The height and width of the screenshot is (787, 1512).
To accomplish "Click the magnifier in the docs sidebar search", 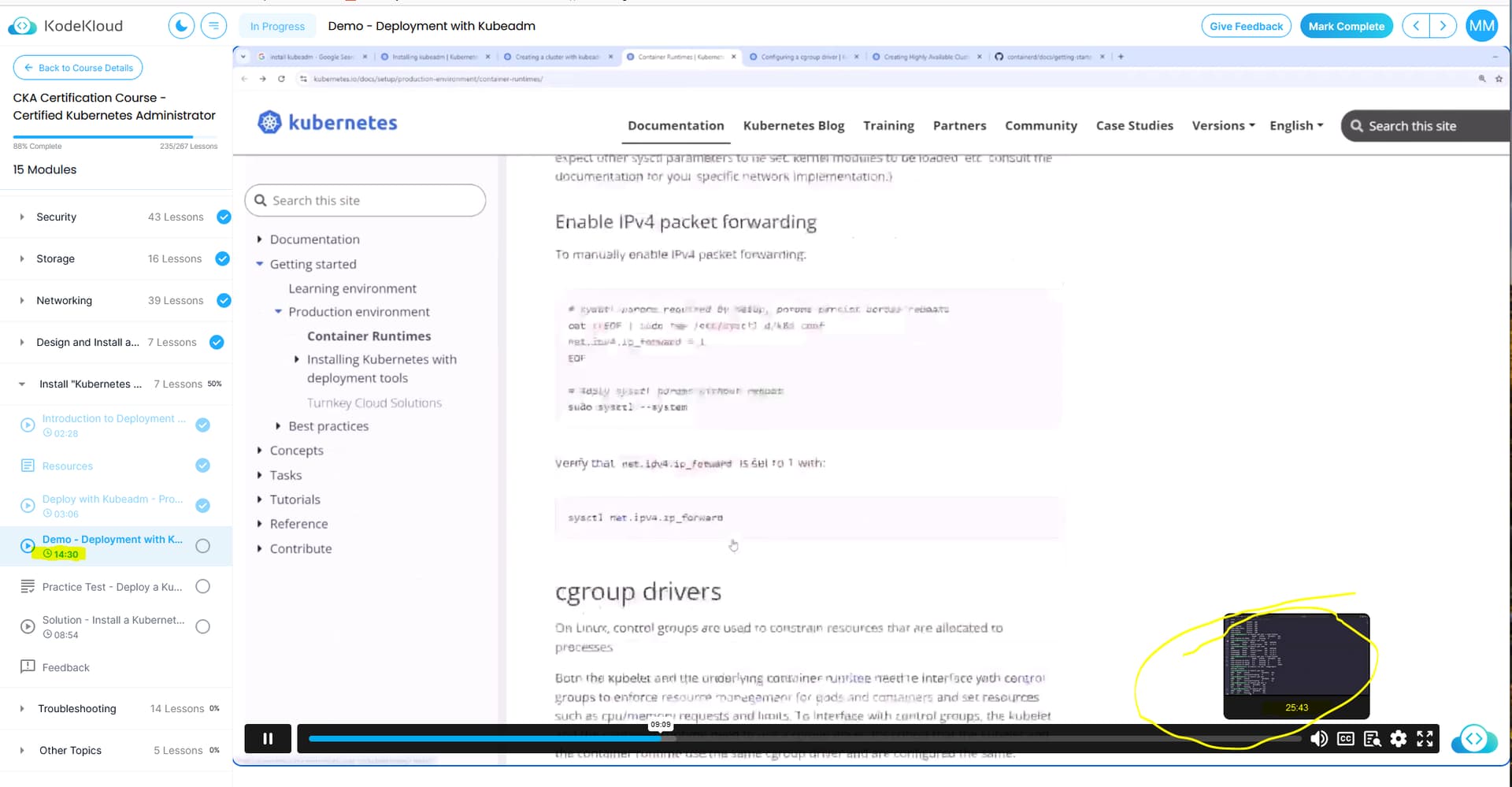I will point(261,200).
